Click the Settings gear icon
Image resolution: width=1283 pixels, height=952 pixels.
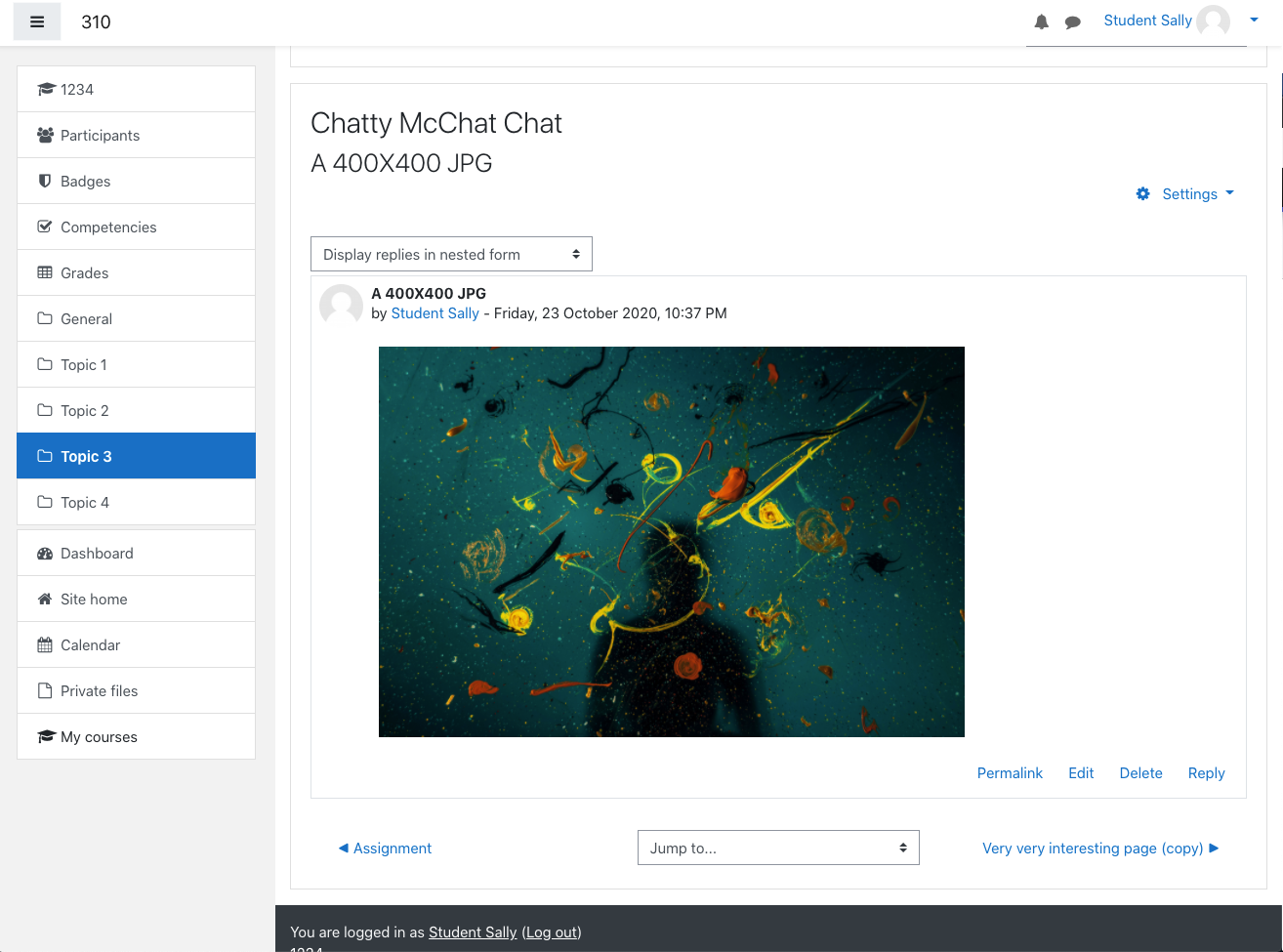1142,193
